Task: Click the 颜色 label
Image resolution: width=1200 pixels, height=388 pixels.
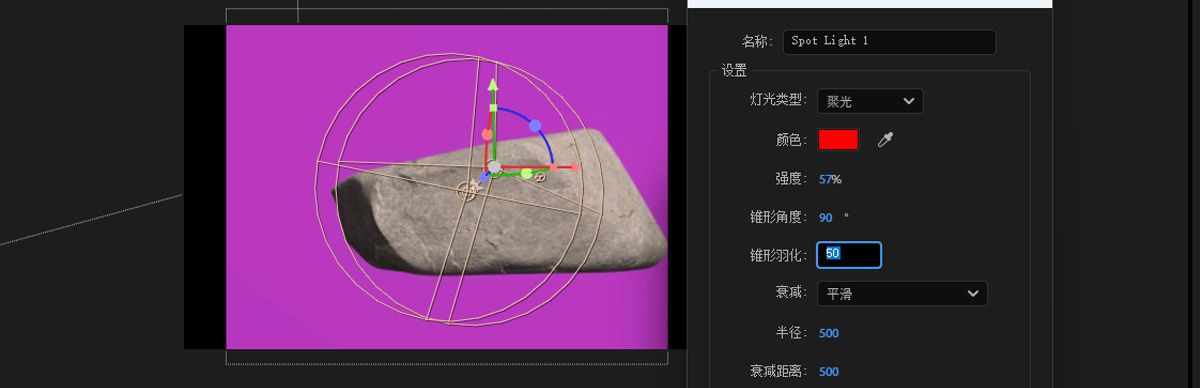Action: [792, 140]
